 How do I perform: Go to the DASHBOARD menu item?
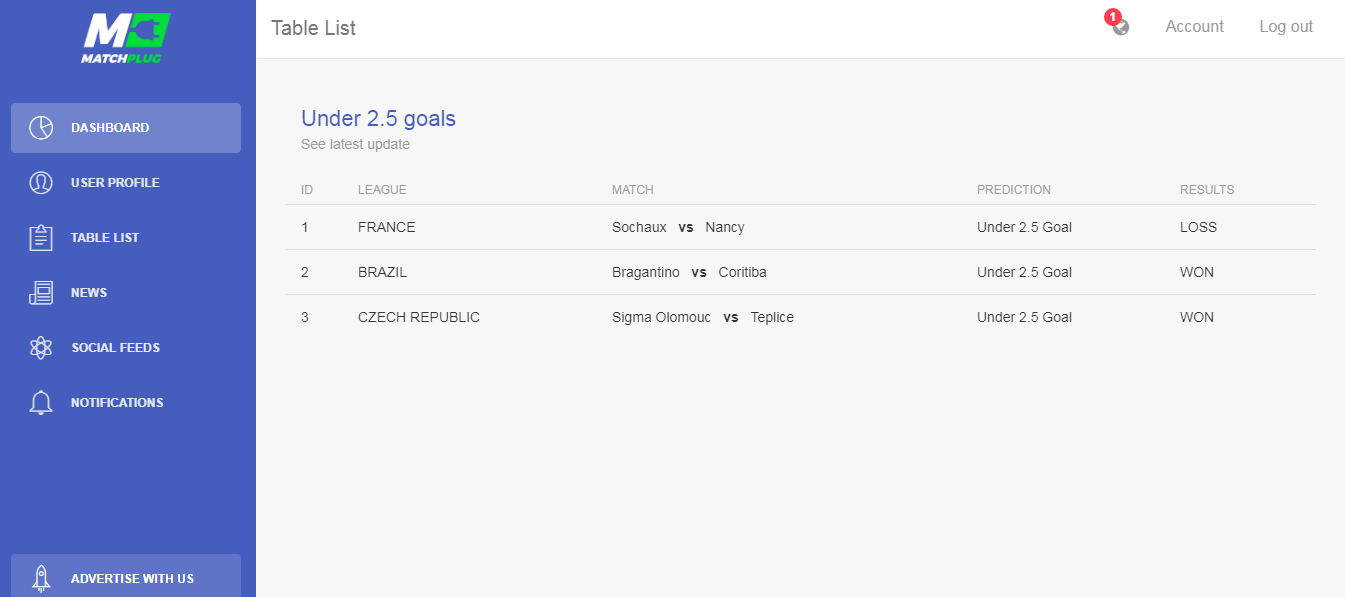(126, 128)
